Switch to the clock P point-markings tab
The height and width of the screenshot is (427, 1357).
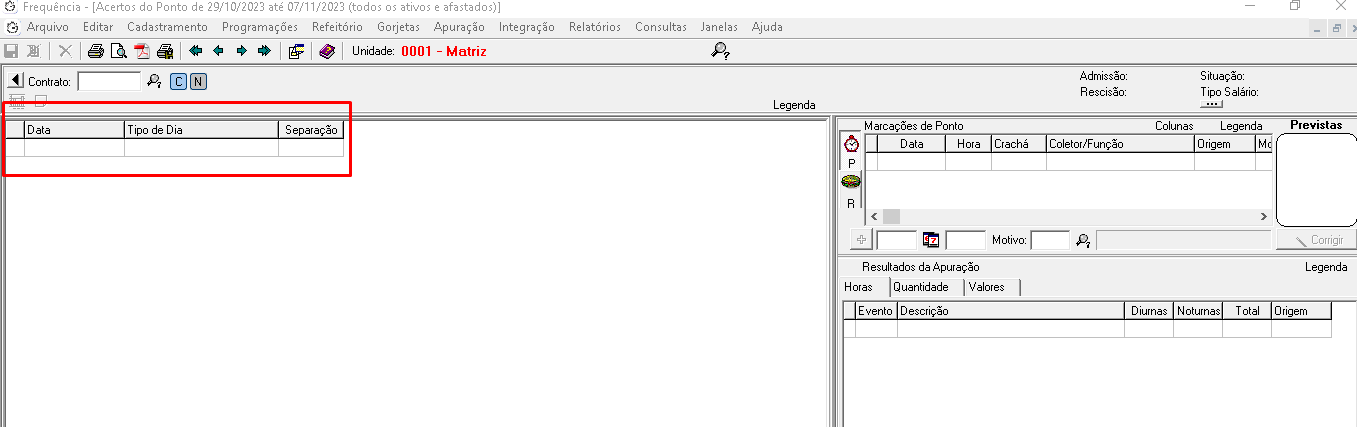(x=851, y=145)
